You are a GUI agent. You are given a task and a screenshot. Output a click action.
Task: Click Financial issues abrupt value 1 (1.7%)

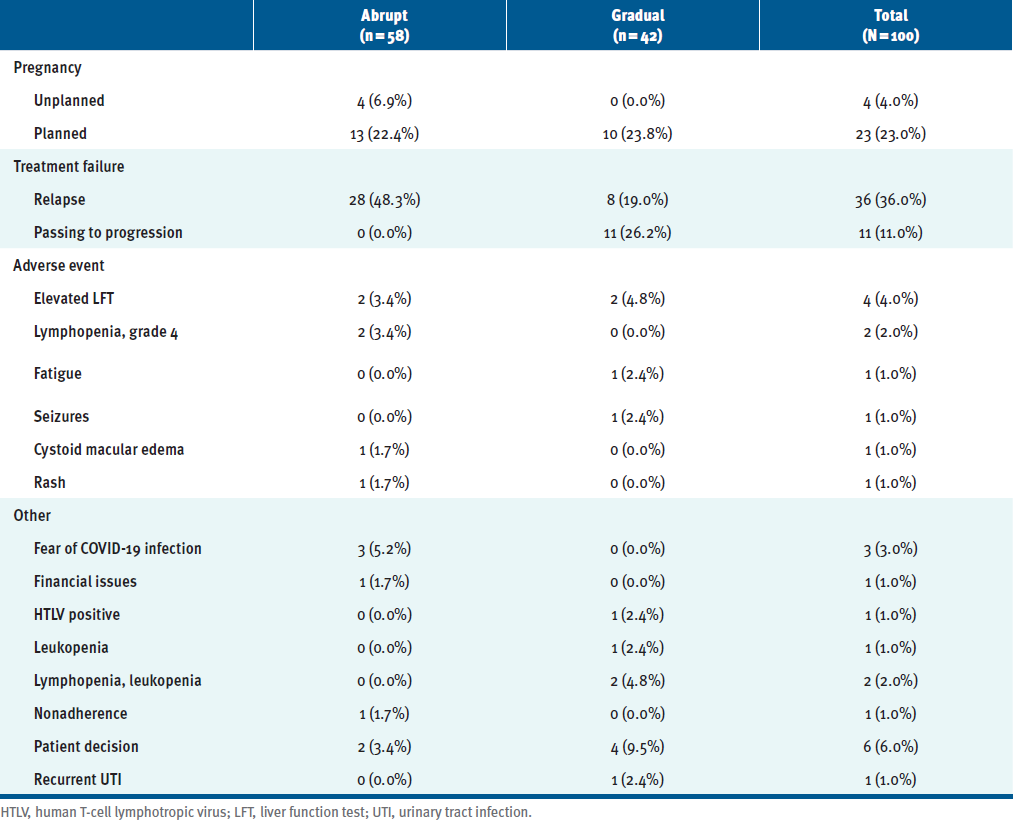click(384, 582)
